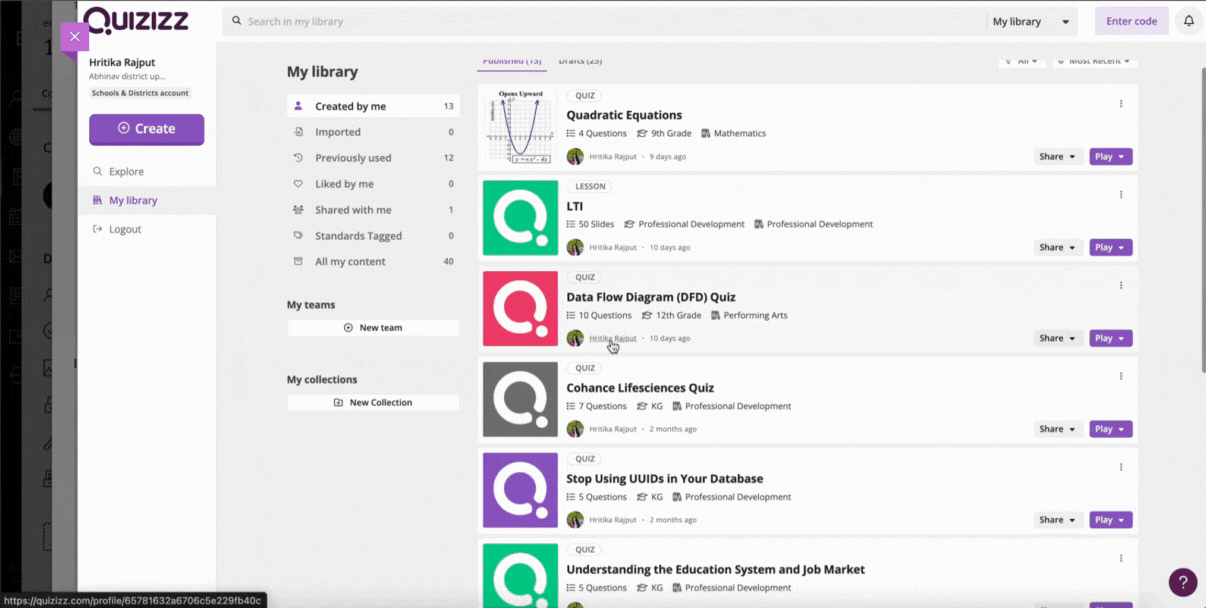
Task: Open three-dot menu for Stop Using UUIDs quiz
Action: pos(1121,467)
